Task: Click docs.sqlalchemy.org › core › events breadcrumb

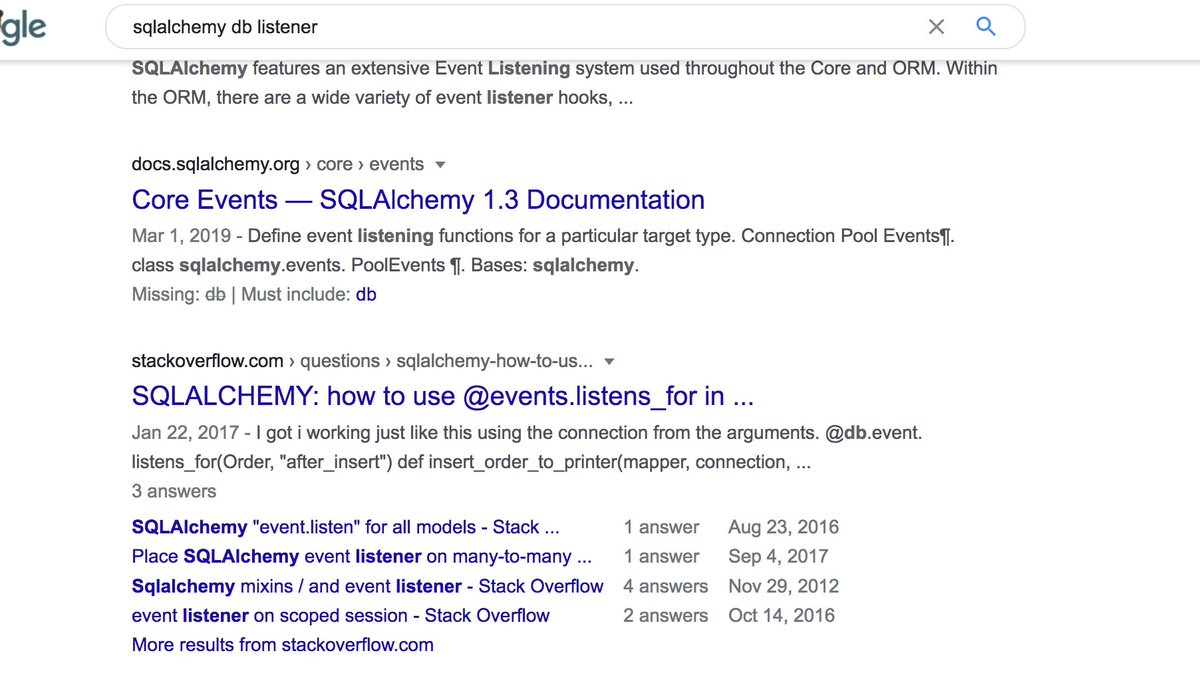Action: pyautogui.click(x=278, y=165)
